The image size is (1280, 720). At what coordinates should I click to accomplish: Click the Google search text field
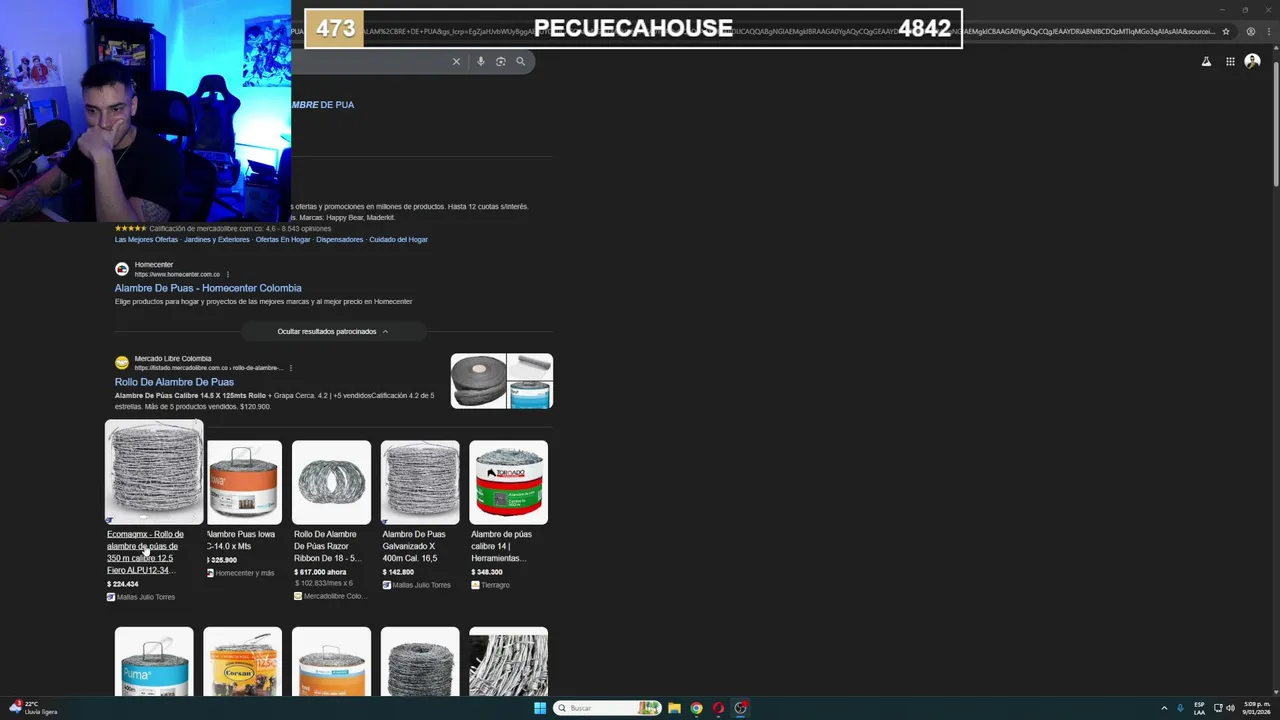pyautogui.click(x=368, y=61)
